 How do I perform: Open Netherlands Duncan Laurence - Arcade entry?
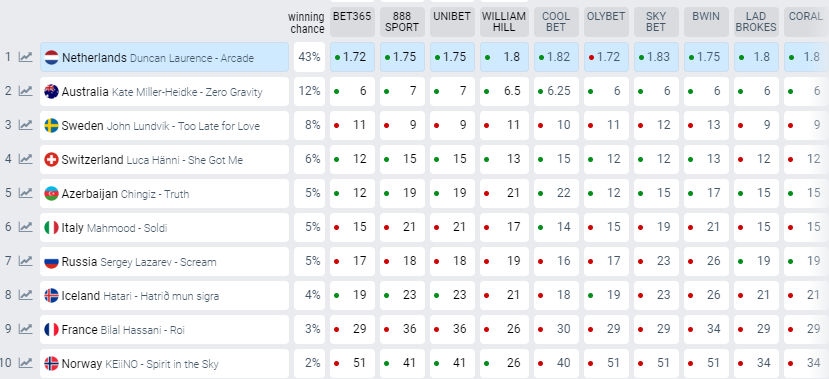[164, 57]
